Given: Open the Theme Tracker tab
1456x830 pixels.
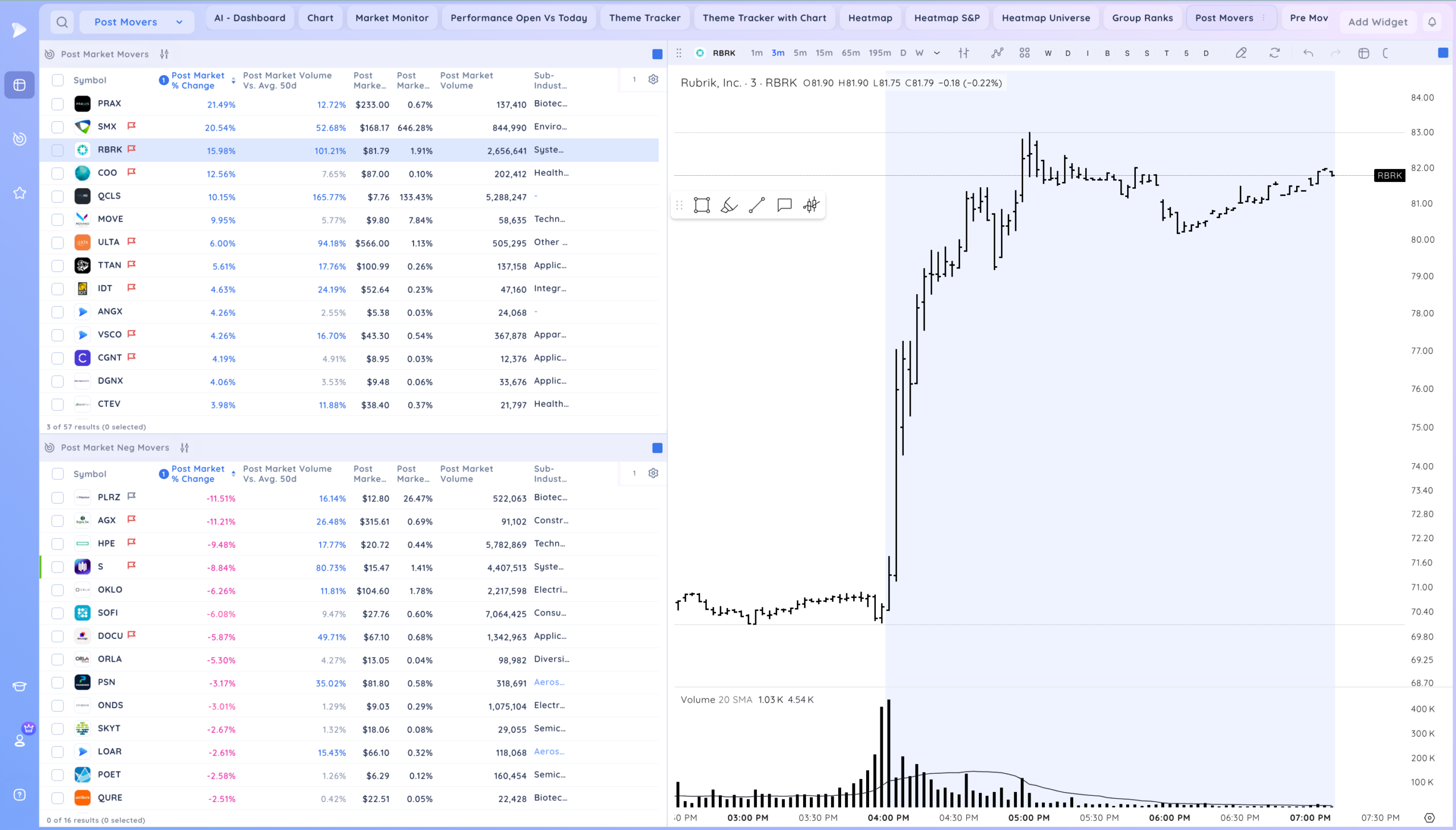Looking at the screenshot, I should pos(644,18).
